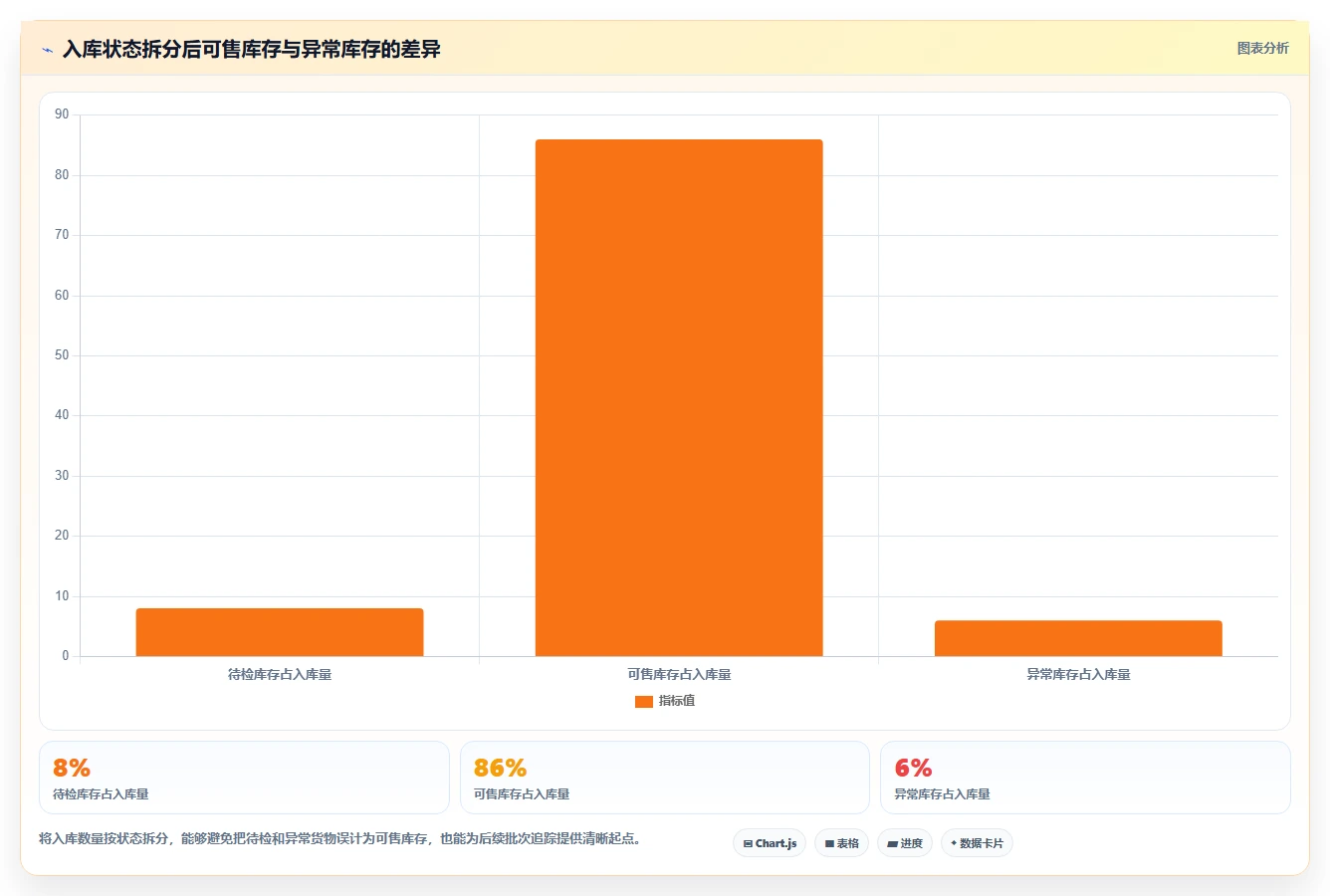Click the 进度 tag chip

905,843
